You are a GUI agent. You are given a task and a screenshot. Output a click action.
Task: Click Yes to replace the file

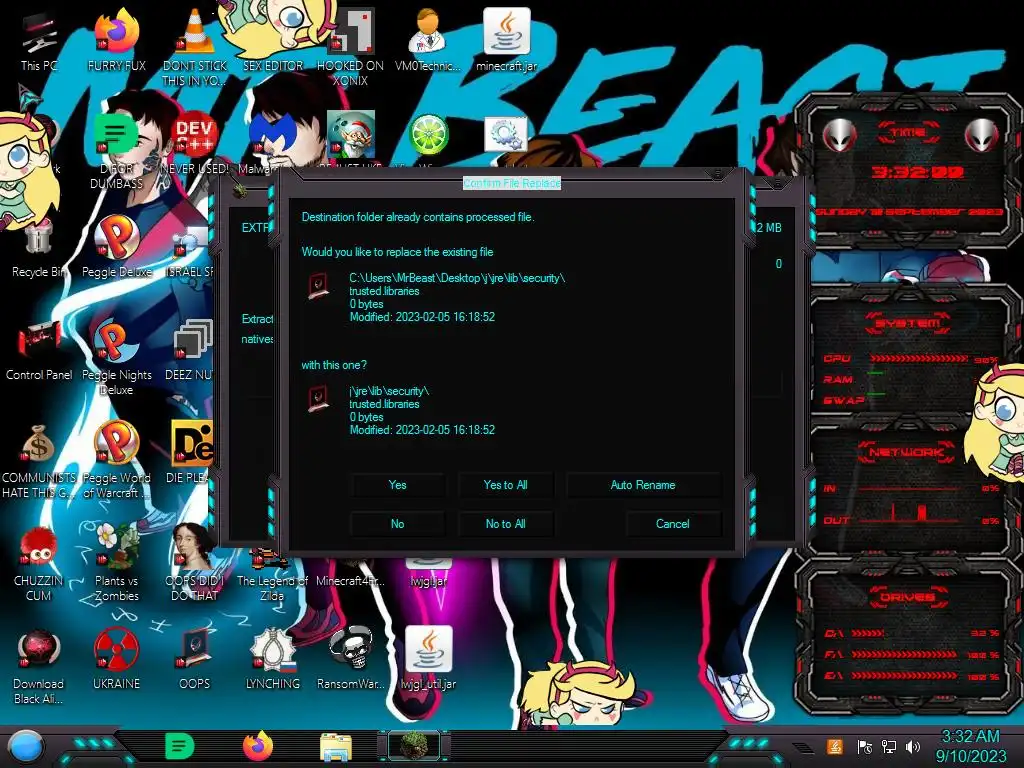(x=397, y=485)
